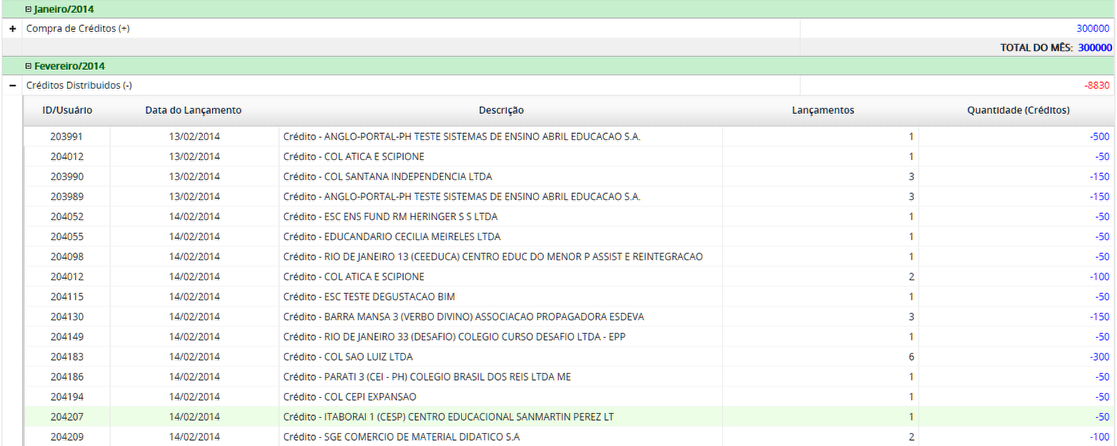Collapse Créditos Distribuídos using minus icon

(13, 85)
